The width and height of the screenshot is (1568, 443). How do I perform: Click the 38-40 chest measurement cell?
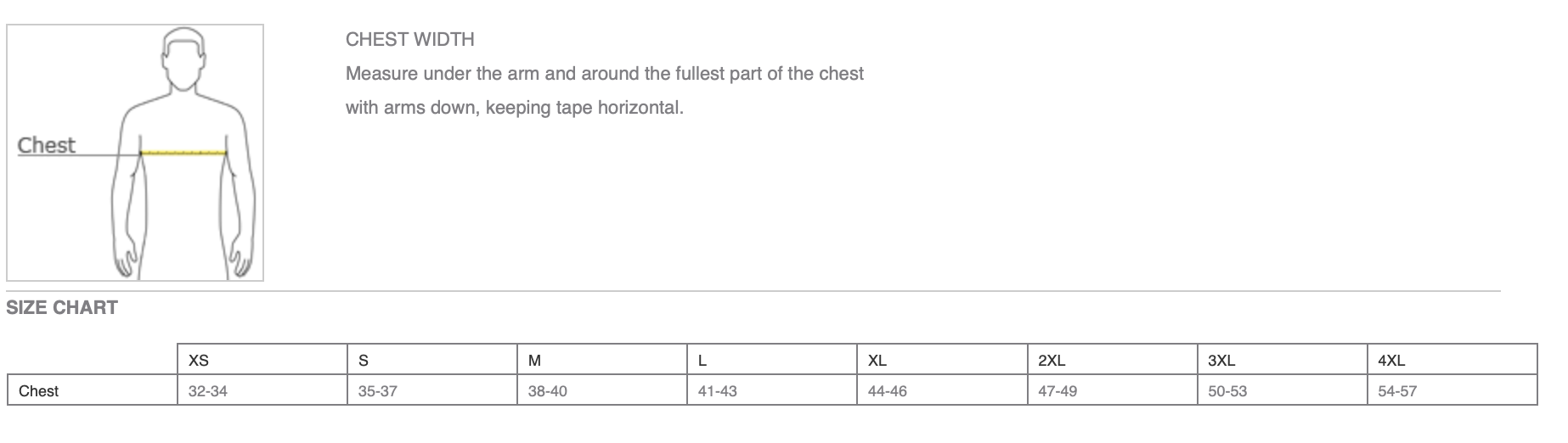point(602,390)
